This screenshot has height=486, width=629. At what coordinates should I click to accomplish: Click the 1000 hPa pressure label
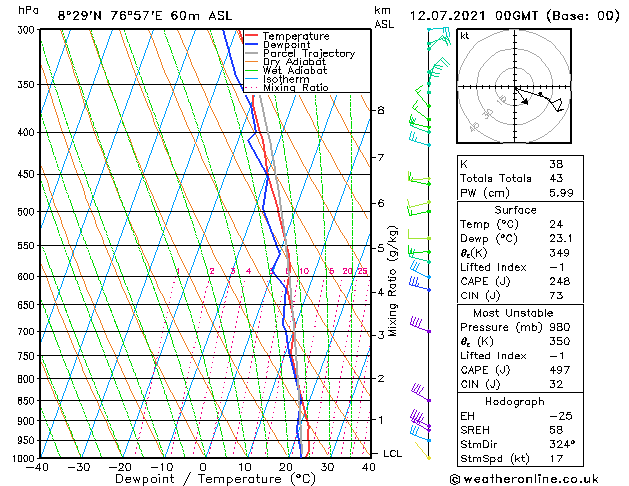25,459
